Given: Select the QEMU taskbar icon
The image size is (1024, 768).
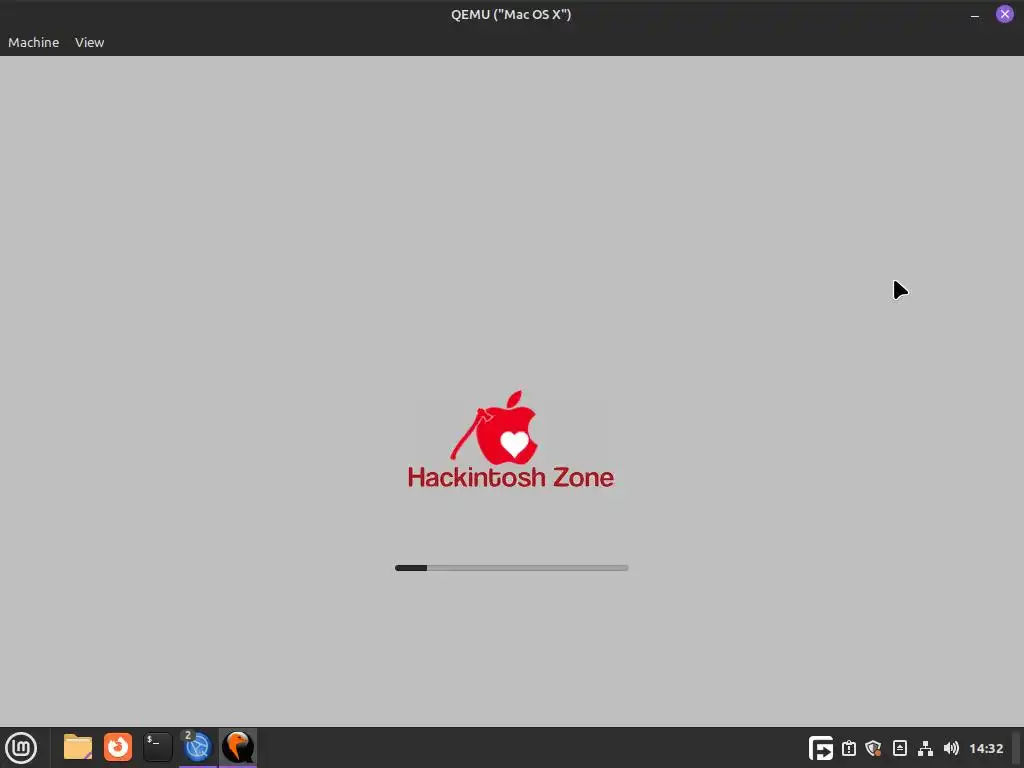Looking at the screenshot, I should coord(238,747).
